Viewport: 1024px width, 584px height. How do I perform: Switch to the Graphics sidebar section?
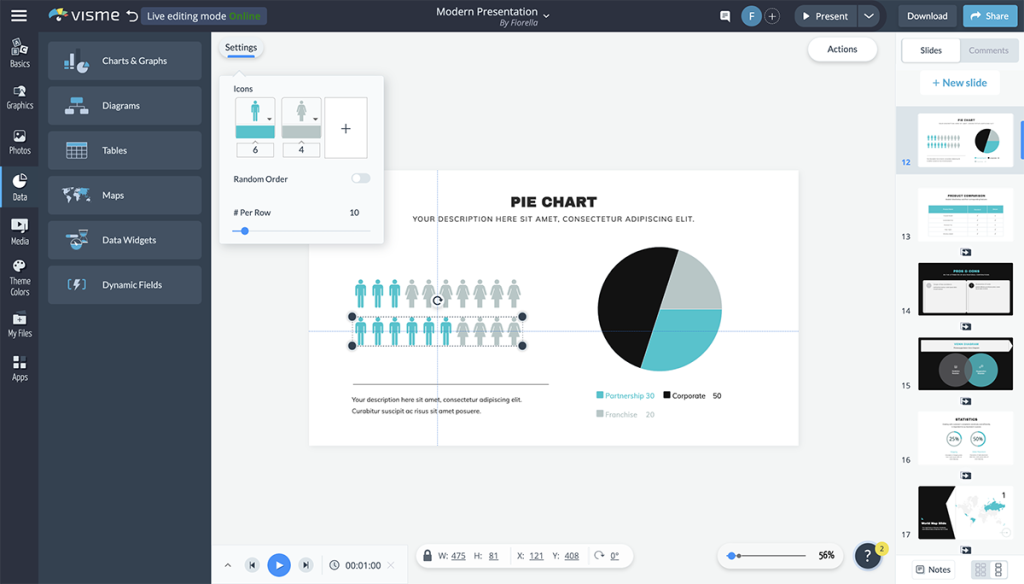tap(19, 95)
